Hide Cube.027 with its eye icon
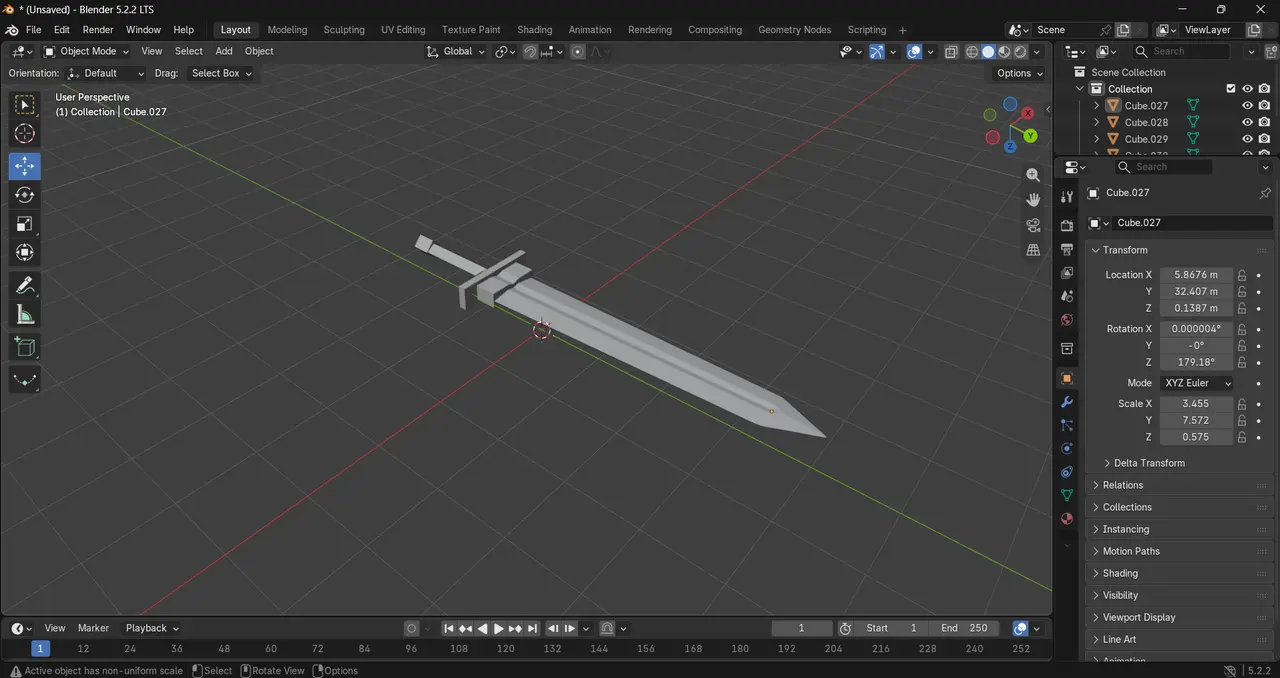The height and width of the screenshot is (678, 1280). 1247,105
